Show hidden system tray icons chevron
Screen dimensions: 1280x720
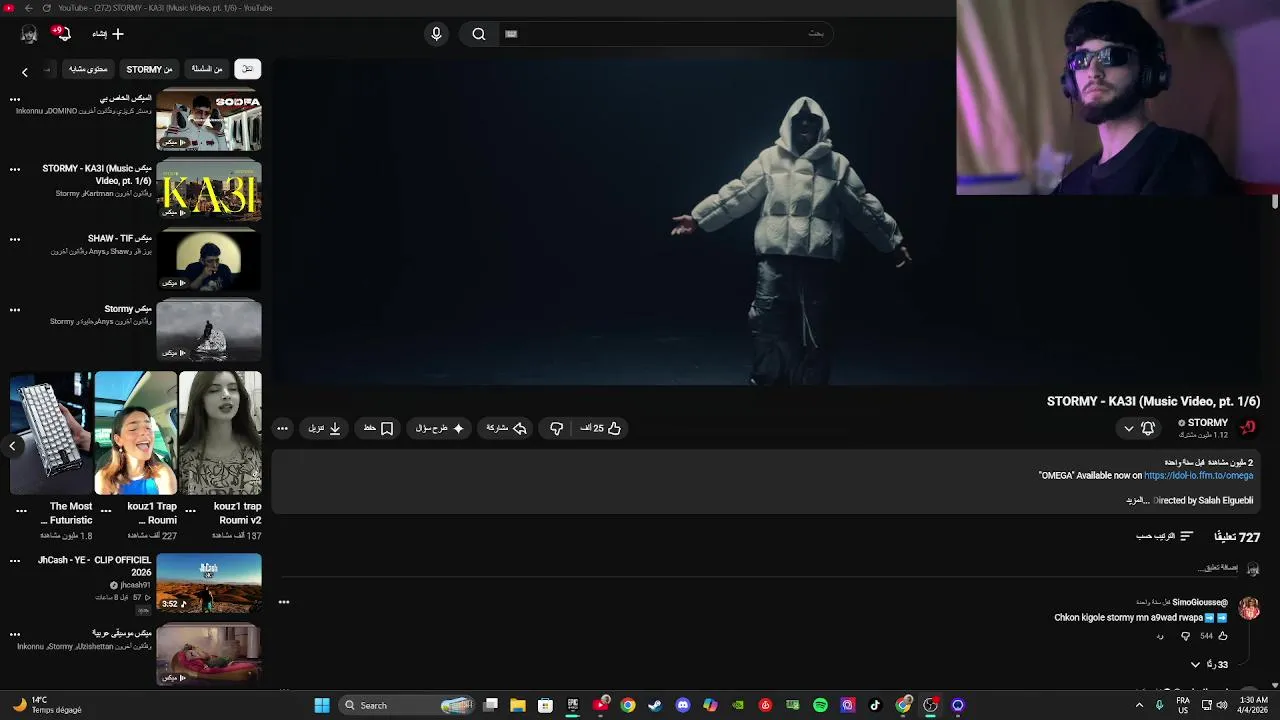(1139, 705)
